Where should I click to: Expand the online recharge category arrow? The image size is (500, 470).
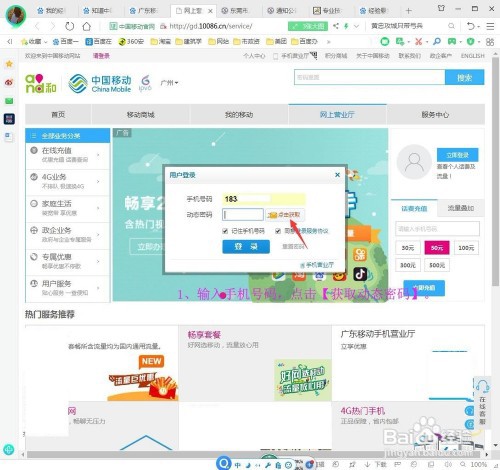point(98,155)
